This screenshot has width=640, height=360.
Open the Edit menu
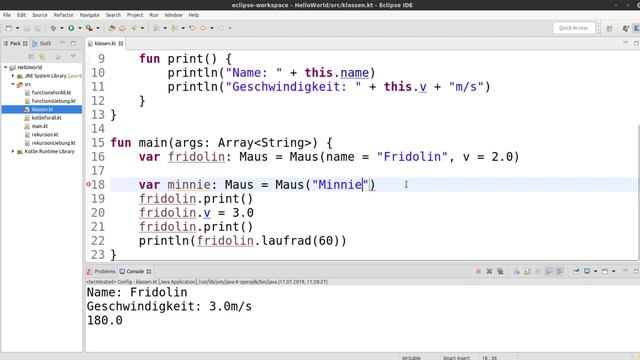pos(21,15)
